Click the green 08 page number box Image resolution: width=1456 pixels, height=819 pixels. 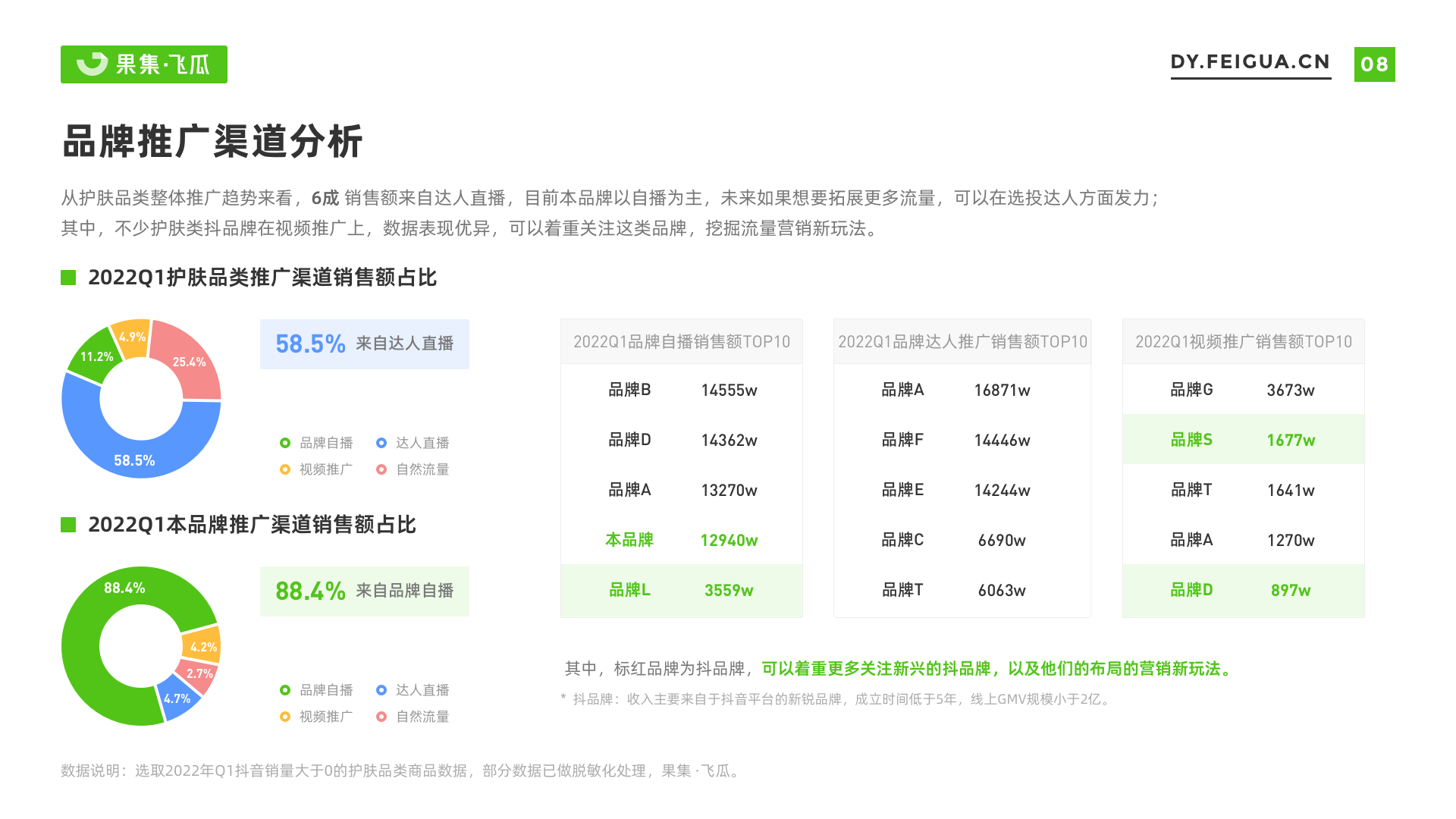click(1374, 64)
